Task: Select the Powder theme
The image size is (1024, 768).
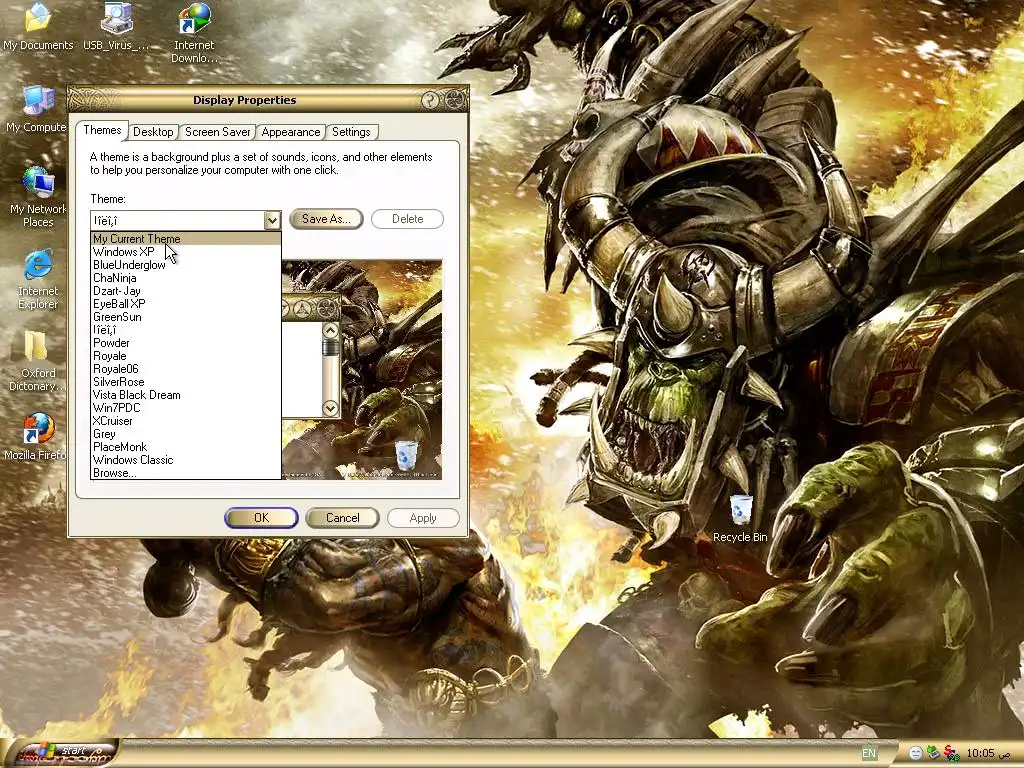Action: [x=185, y=343]
